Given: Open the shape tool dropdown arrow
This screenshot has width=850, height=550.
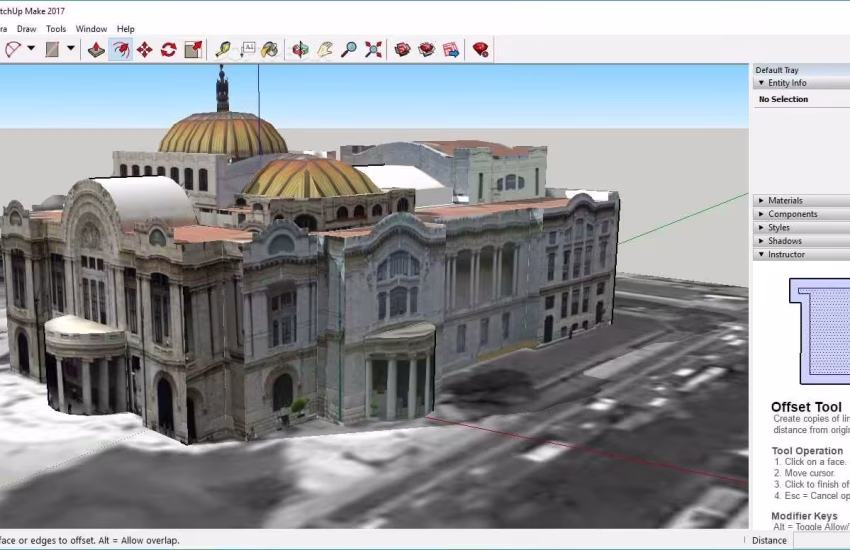Looking at the screenshot, I should click(70, 49).
